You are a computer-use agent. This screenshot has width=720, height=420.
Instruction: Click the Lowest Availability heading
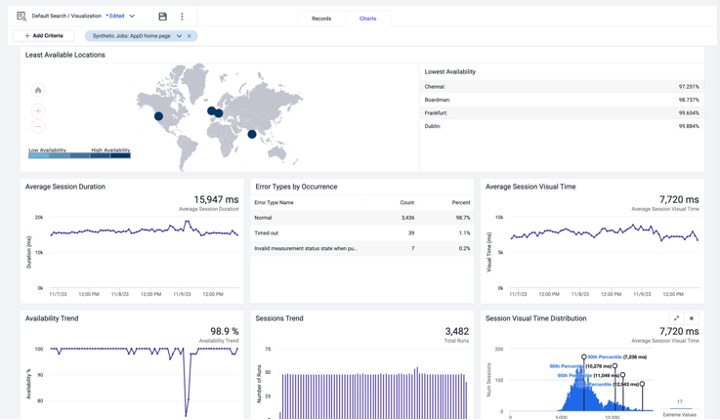click(x=450, y=72)
